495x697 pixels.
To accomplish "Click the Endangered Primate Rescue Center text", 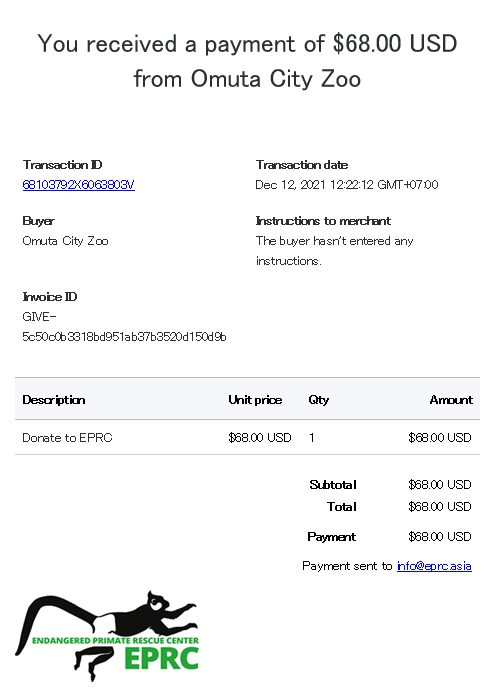I will (x=116, y=641).
